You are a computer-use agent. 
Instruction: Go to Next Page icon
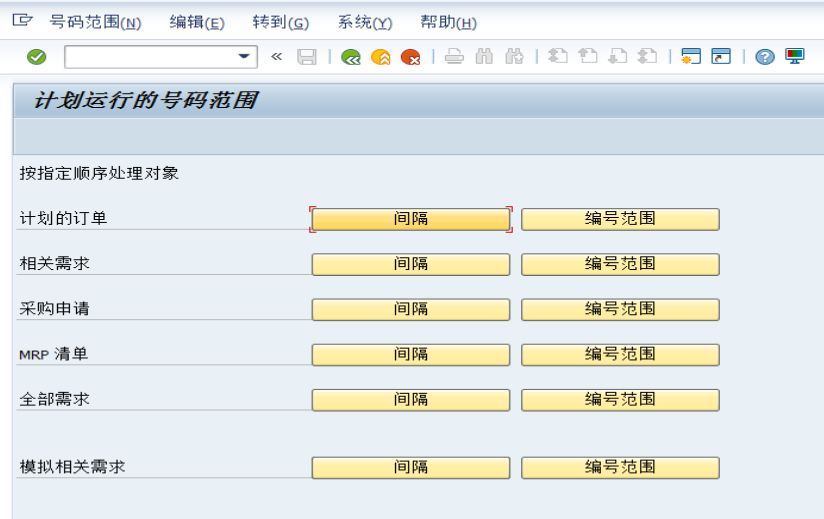pyautogui.click(x=617, y=56)
